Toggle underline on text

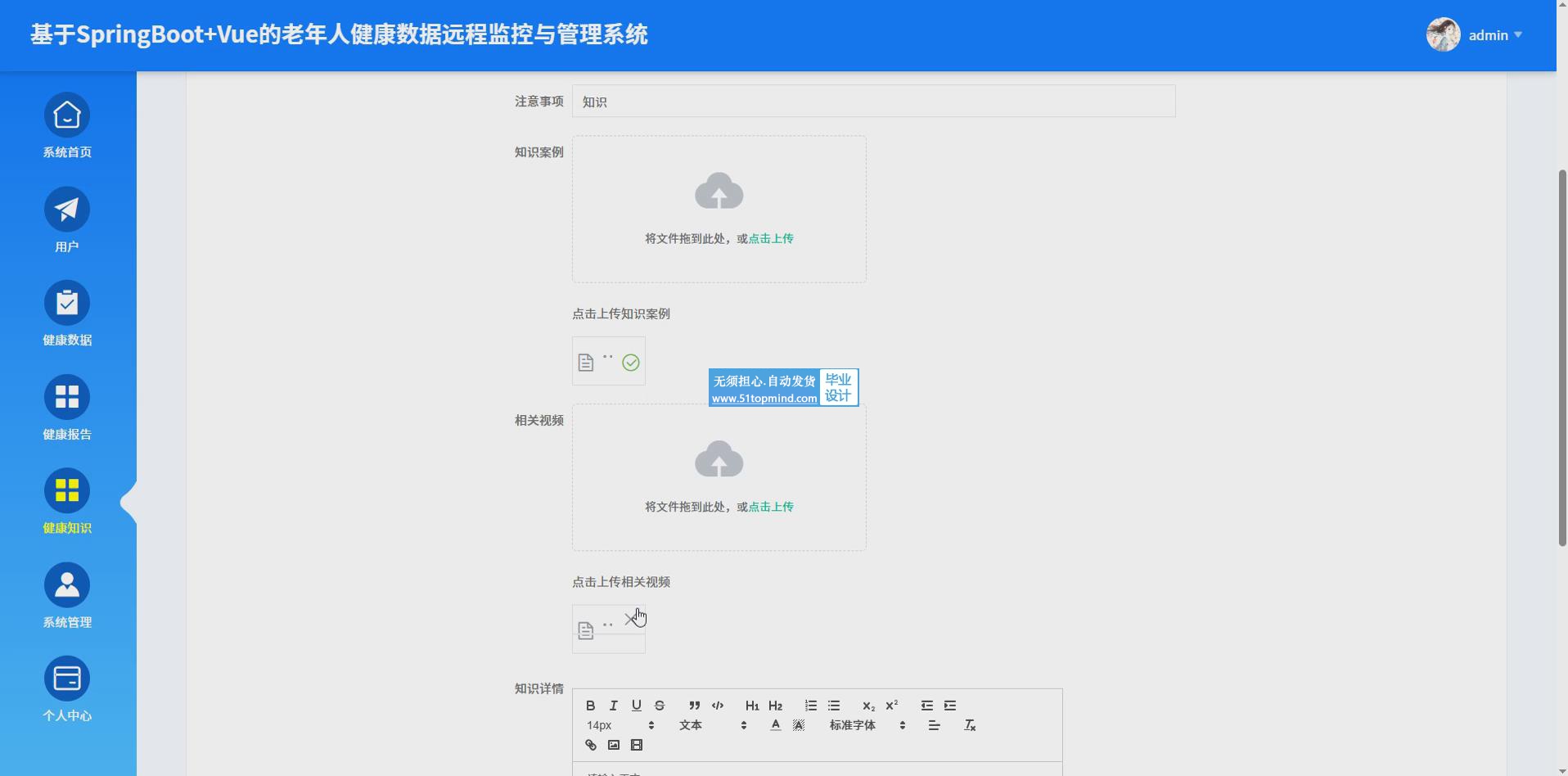pyautogui.click(x=636, y=706)
